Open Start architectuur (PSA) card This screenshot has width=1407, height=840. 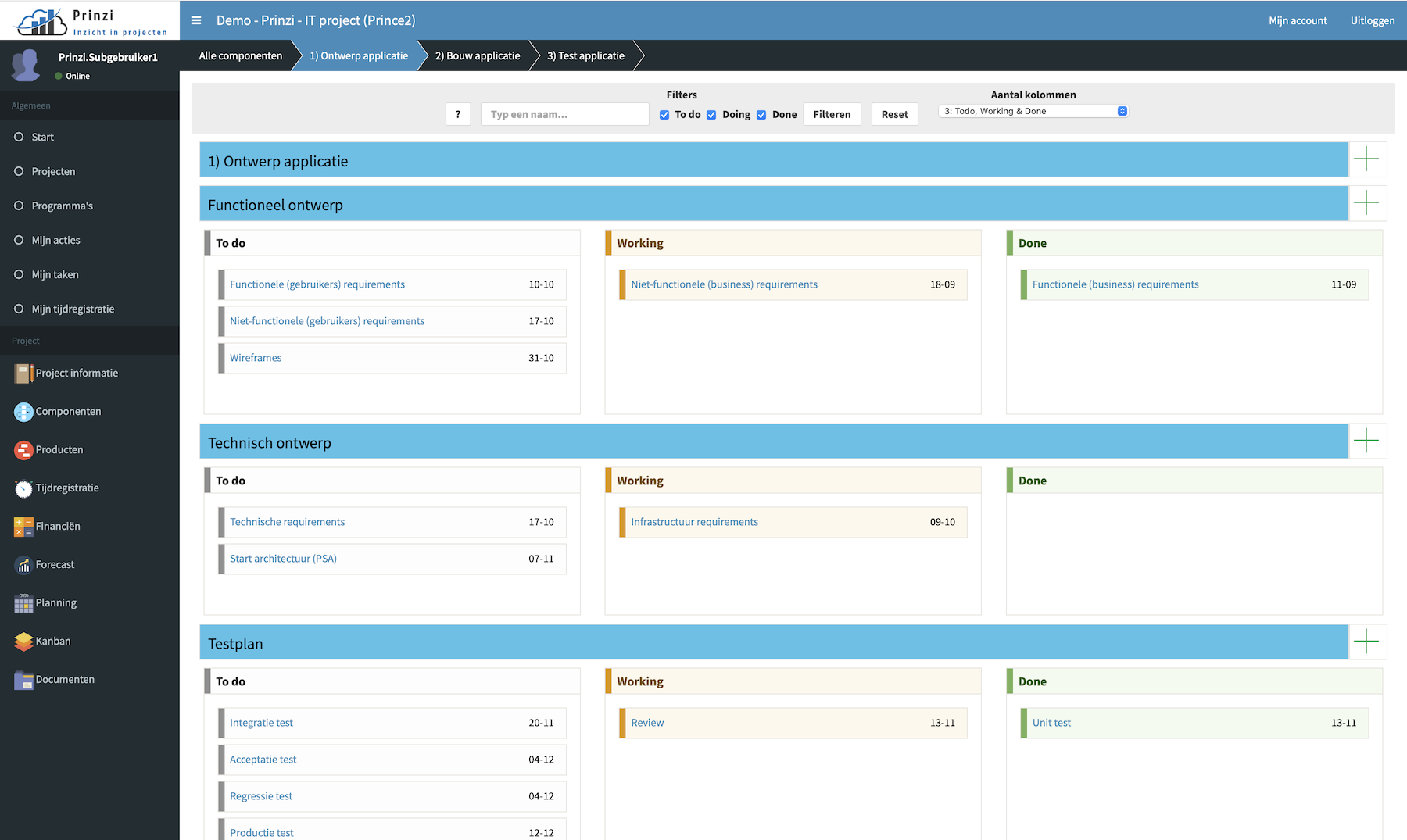pyautogui.click(x=392, y=559)
